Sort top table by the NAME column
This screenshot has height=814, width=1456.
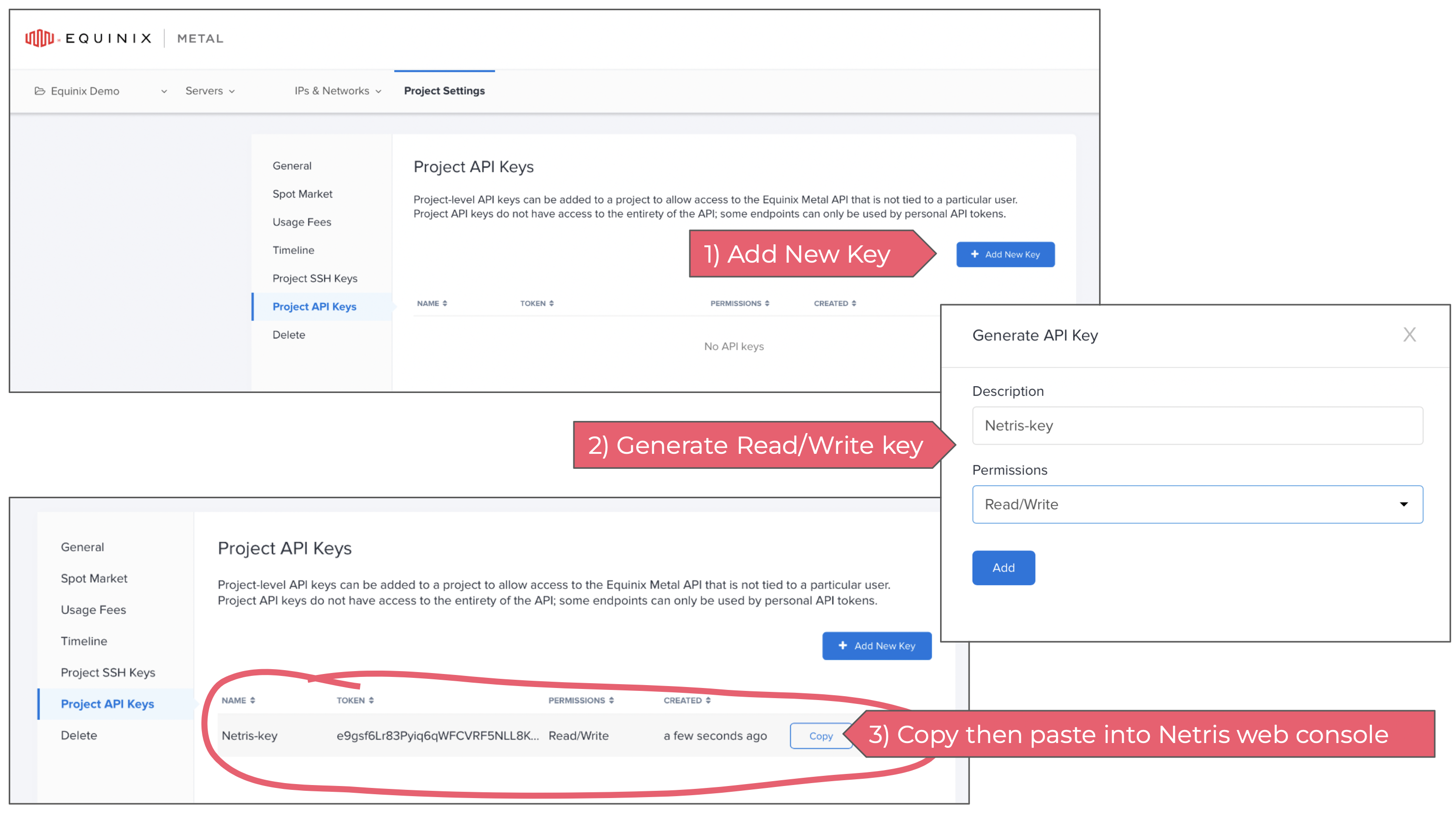(x=432, y=303)
